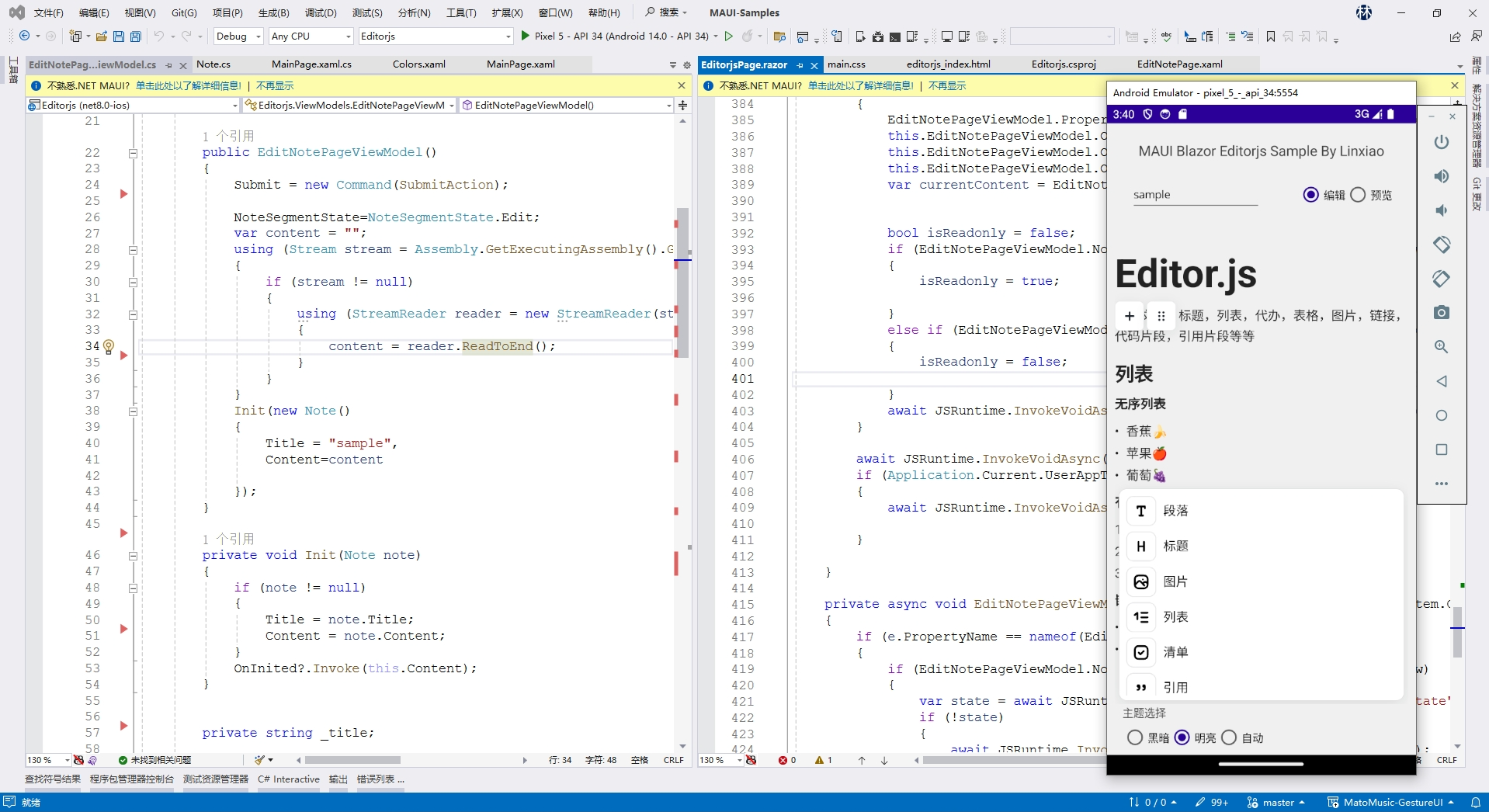Select the 黑暗 theme radio button
The height and width of the screenshot is (812, 1489).
[x=1136, y=737]
